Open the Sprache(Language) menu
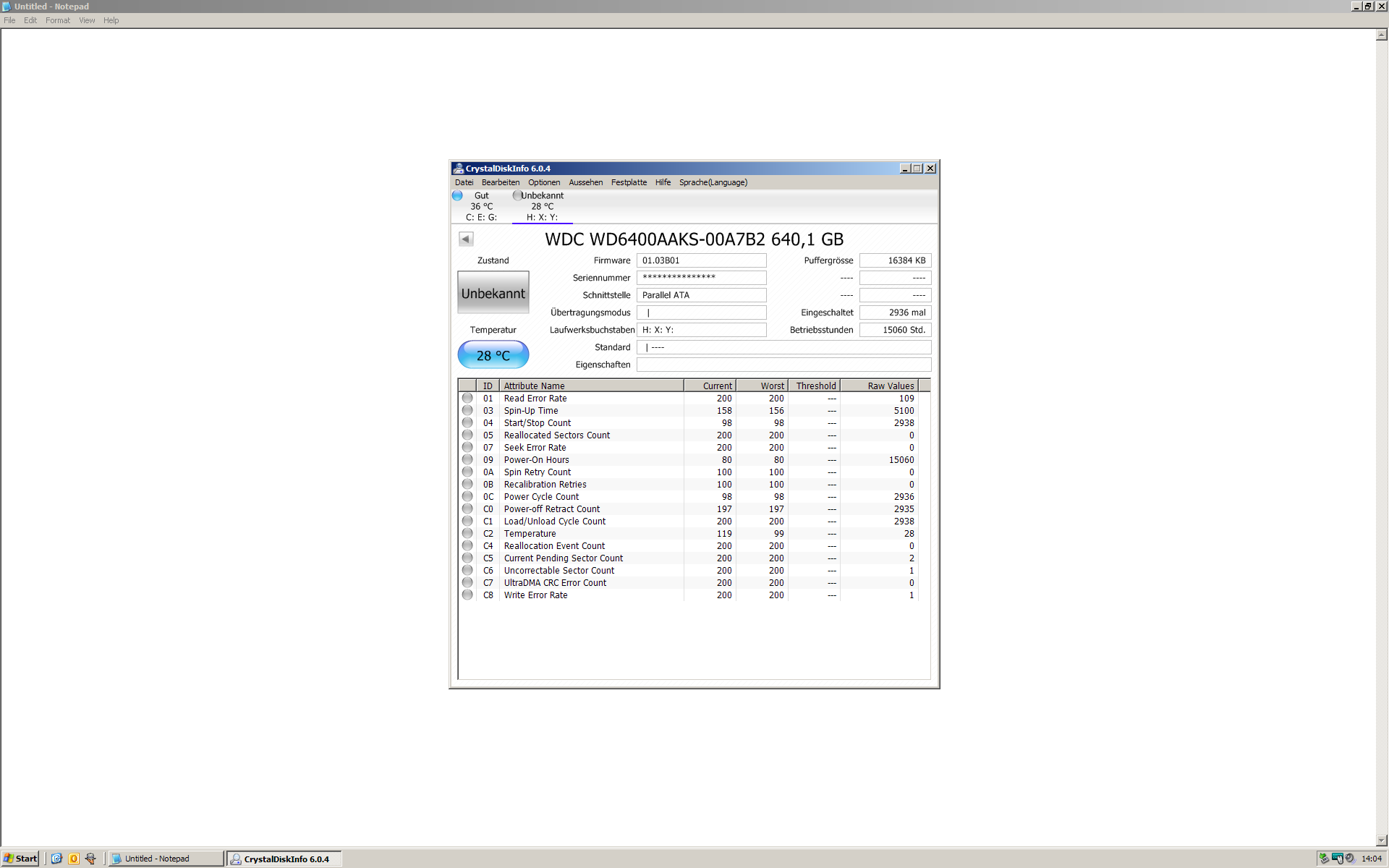The height and width of the screenshot is (868, 1389). 713,182
